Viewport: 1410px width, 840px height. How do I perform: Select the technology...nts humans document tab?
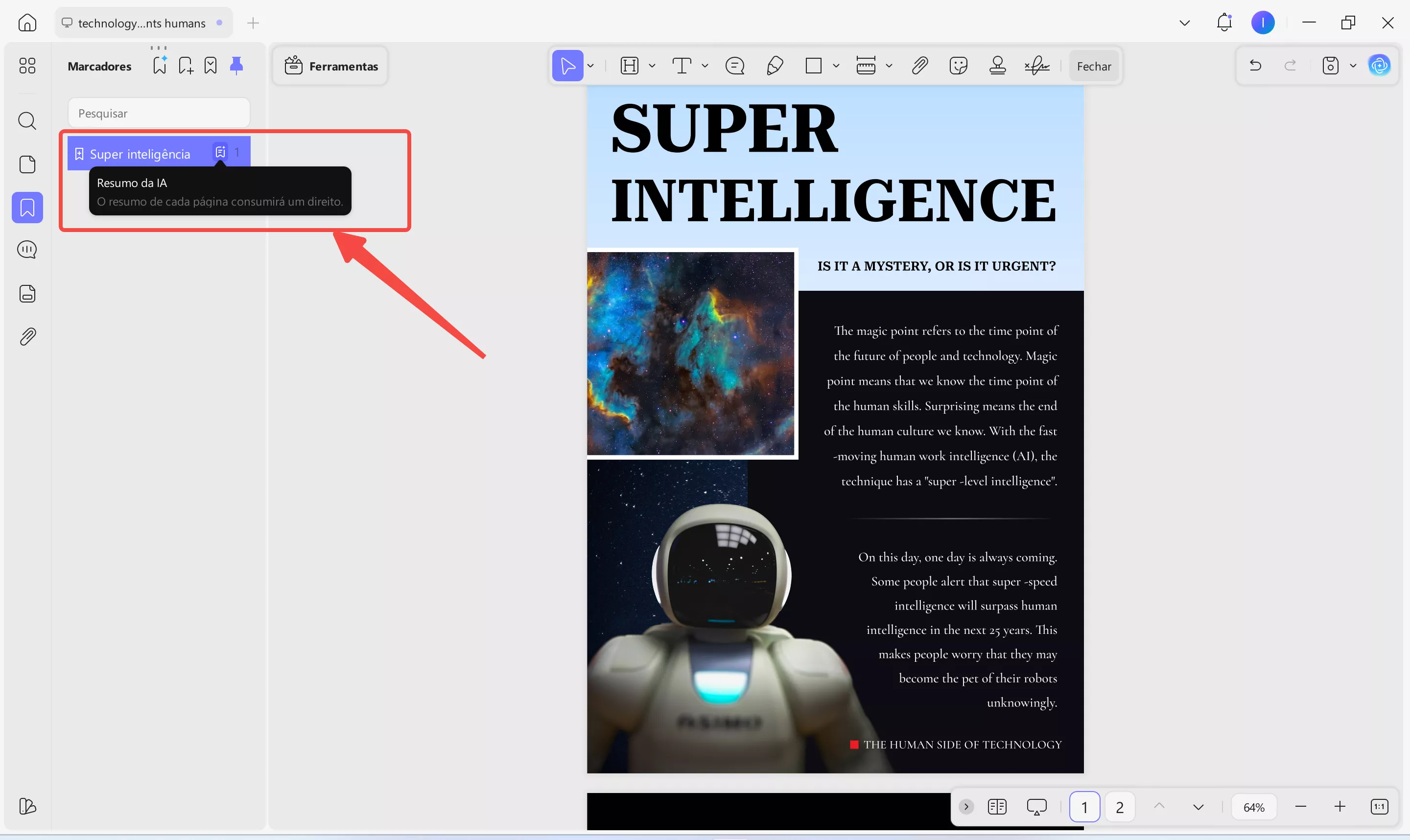point(142,23)
